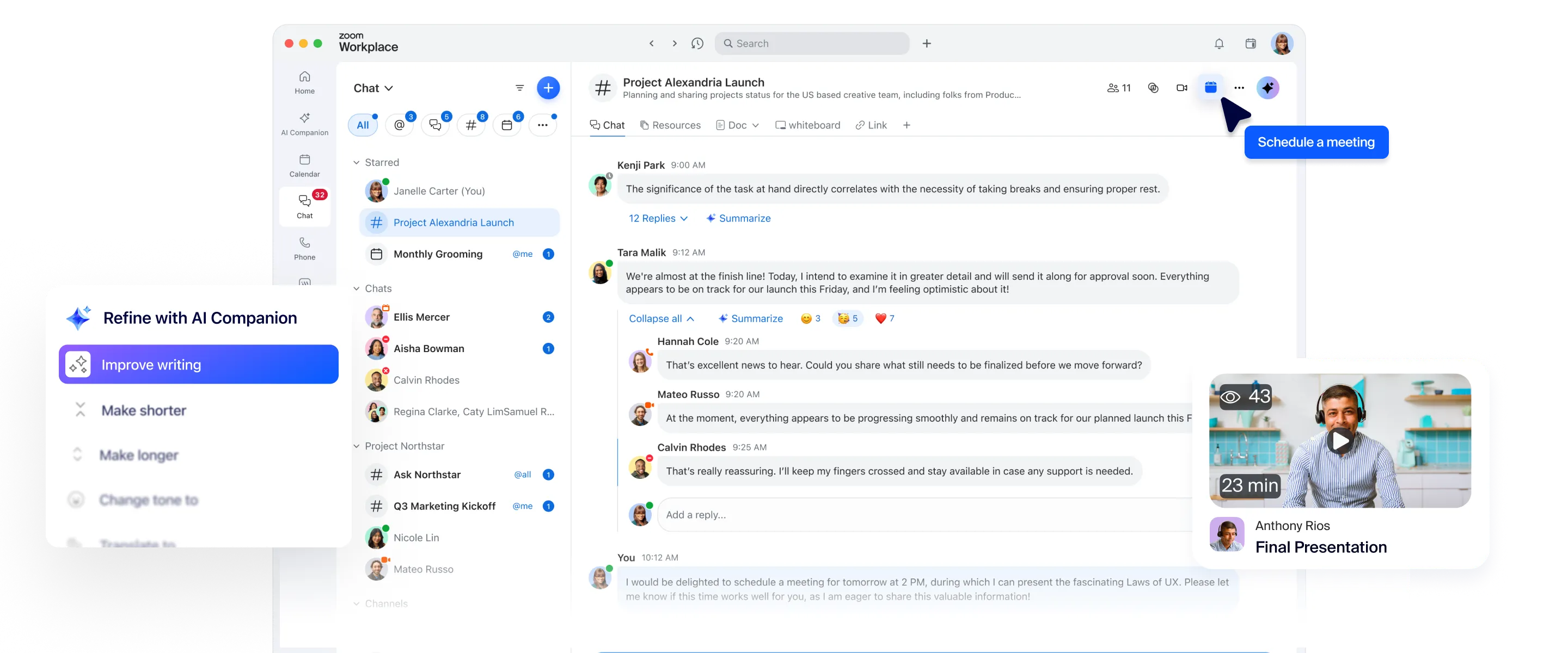Collapse all replies under Tara Malik's message
Screen dimensions: 1568x653
point(660,318)
